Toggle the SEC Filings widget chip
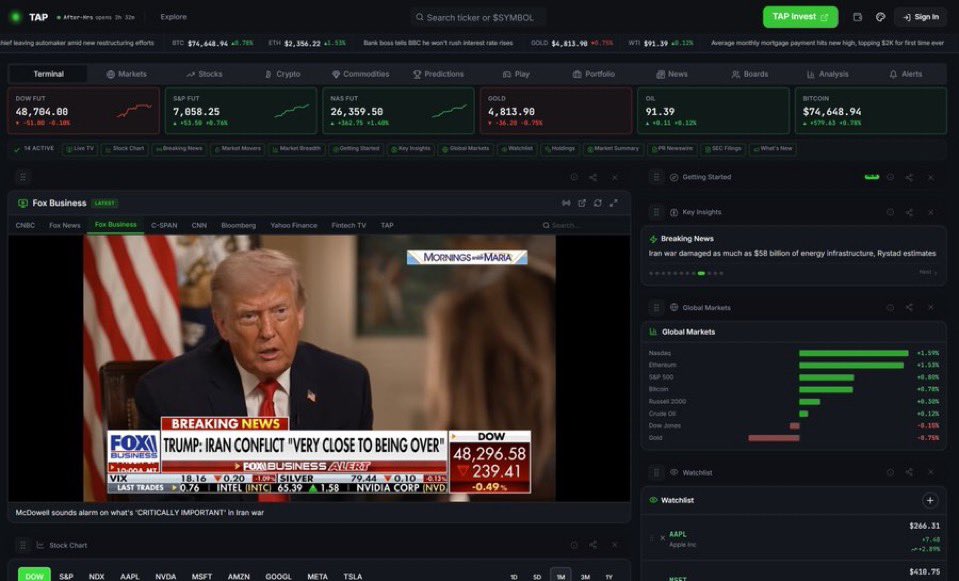 point(723,149)
